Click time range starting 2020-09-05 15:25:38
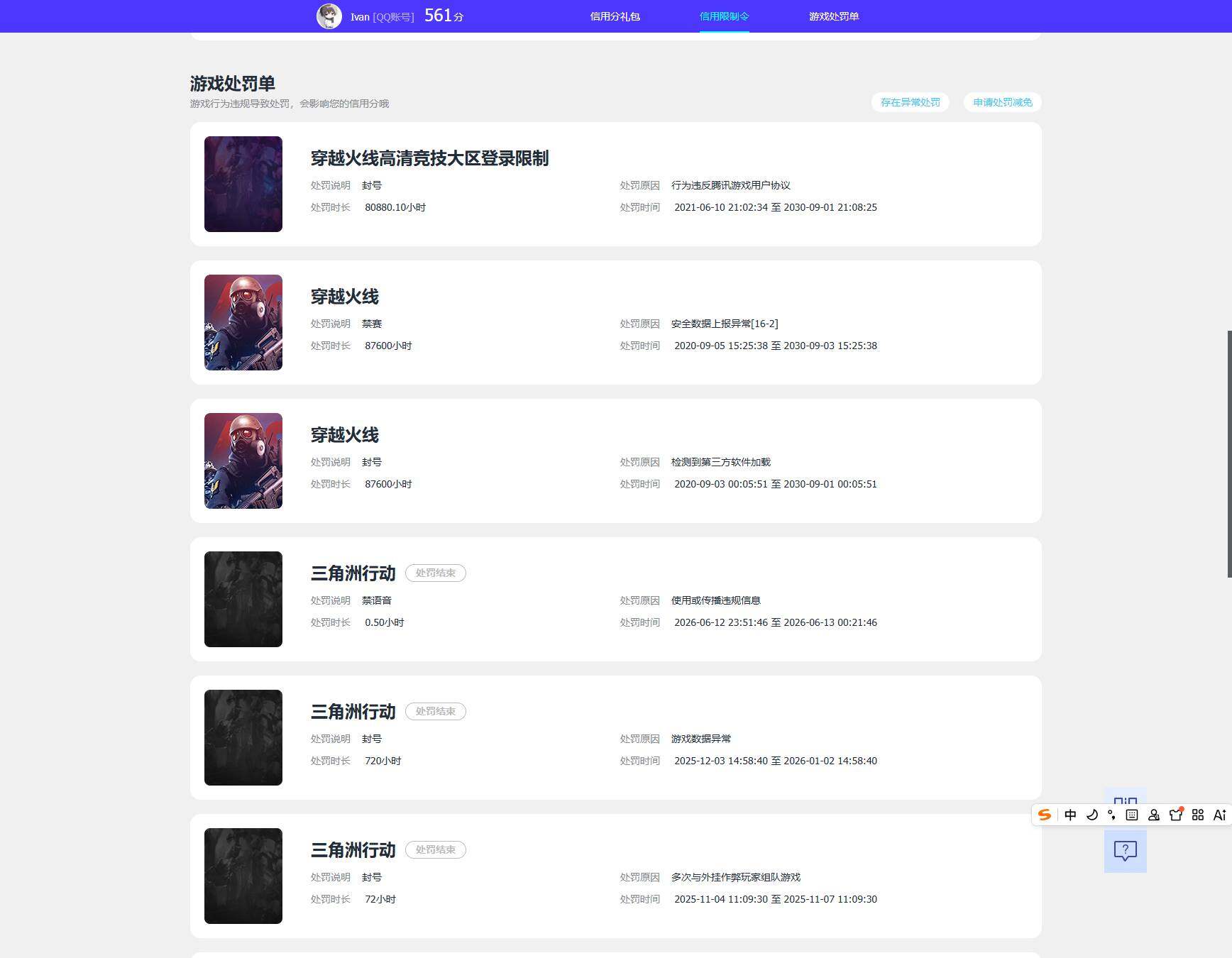Viewport: 1232px width, 958px height. (x=776, y=346)
